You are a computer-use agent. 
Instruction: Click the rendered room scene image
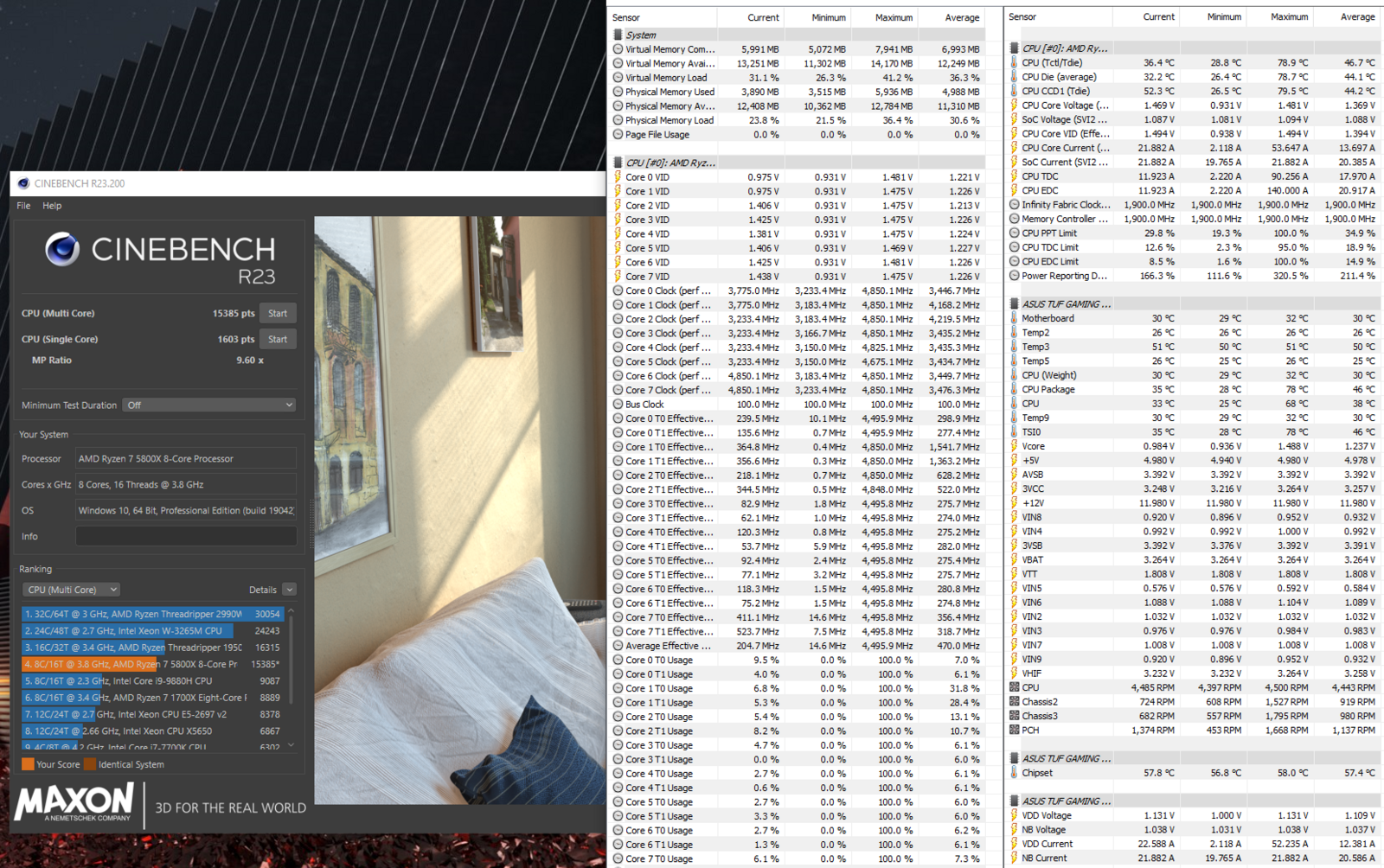[459, 510]
